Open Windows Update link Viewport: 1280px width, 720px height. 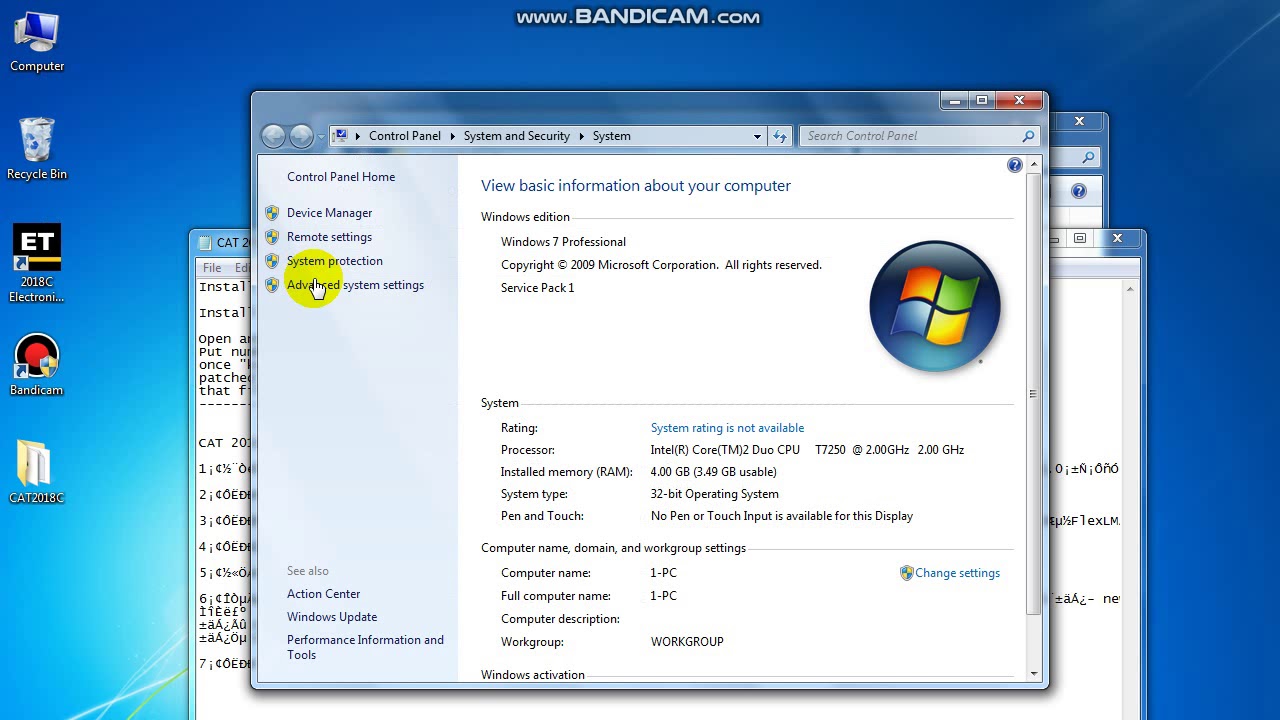tap(332, 617)
